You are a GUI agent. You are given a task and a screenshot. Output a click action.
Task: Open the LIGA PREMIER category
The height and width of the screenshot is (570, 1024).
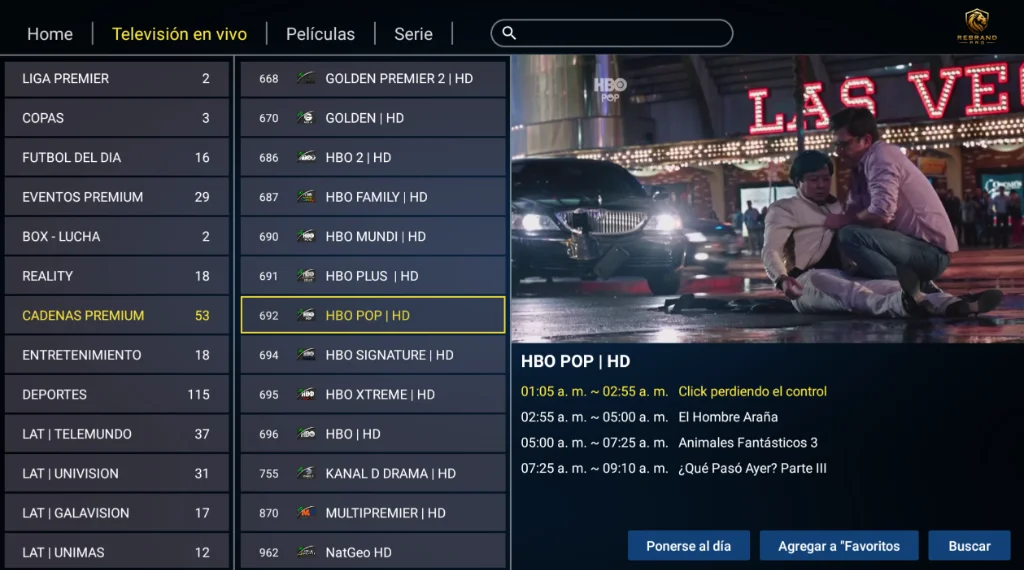click(x=117, y=78)
